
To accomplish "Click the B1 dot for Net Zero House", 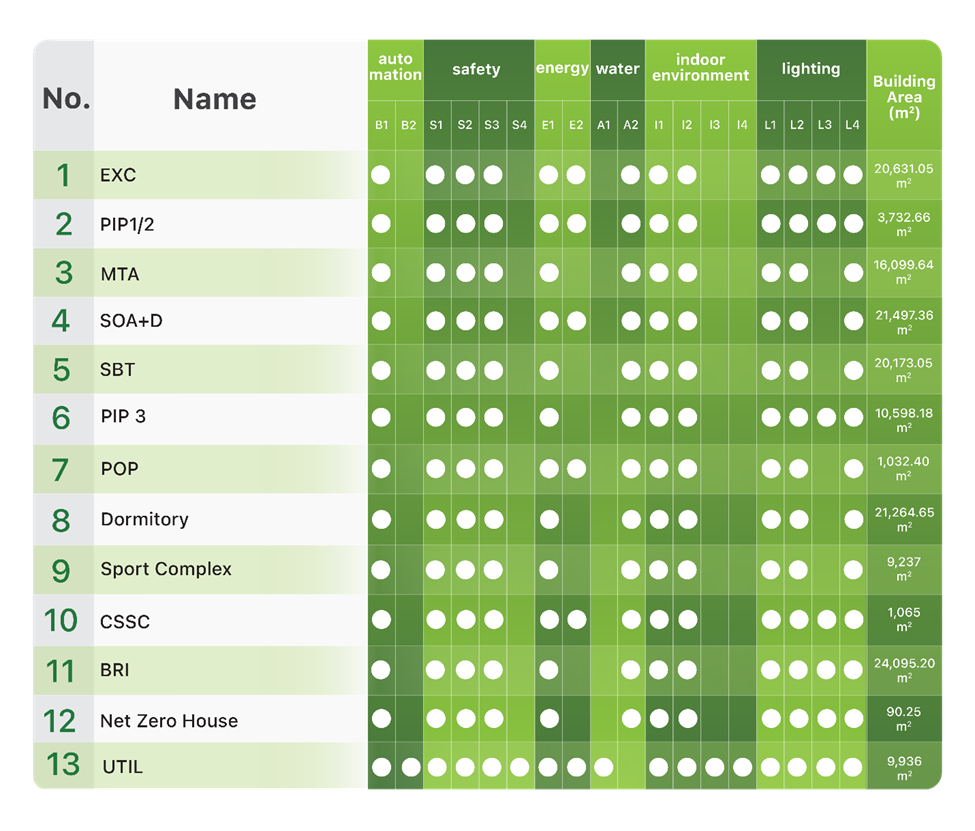I will pyautogui.click(x=381, y=718).
